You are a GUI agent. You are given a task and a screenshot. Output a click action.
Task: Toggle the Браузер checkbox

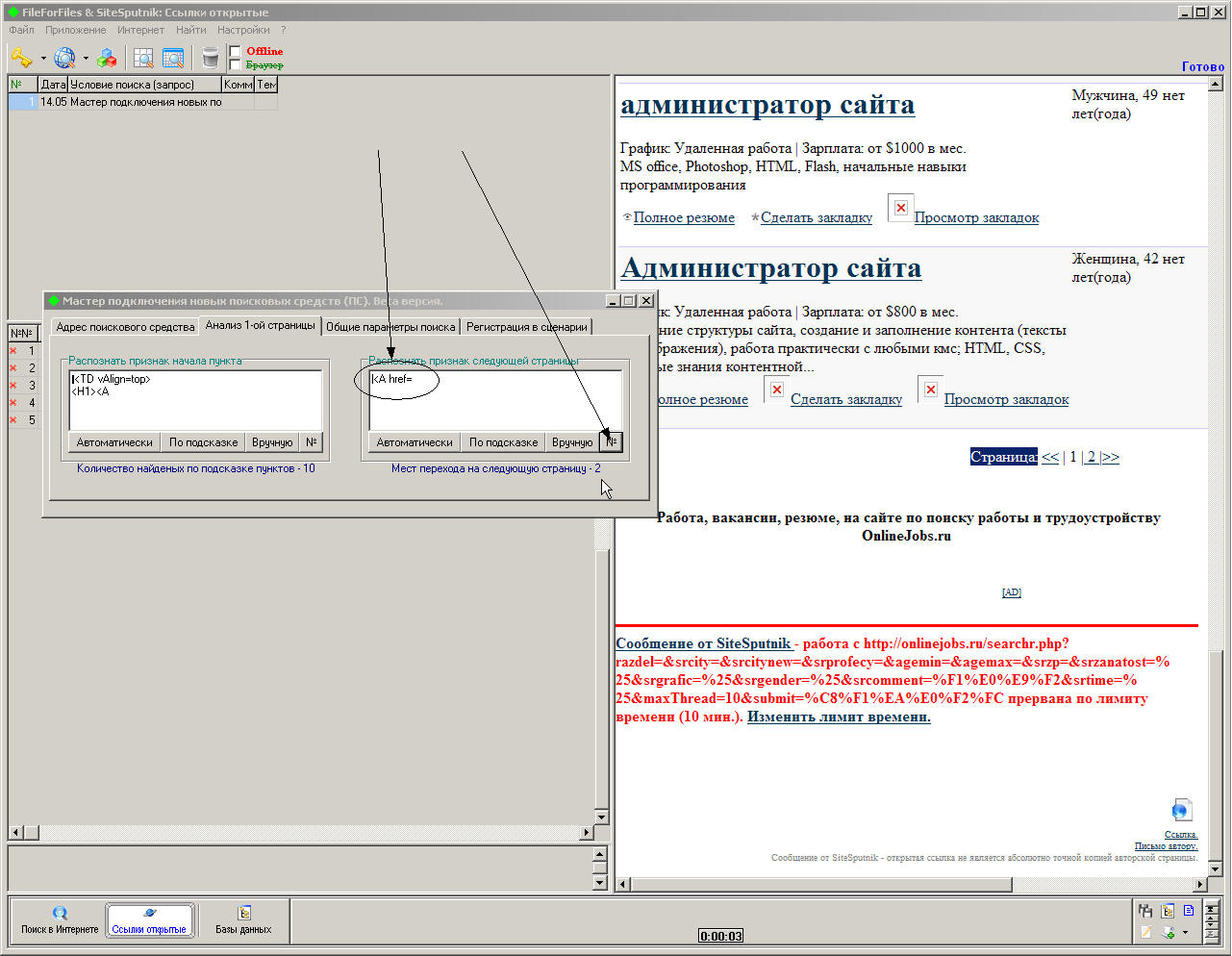point(235,64)
